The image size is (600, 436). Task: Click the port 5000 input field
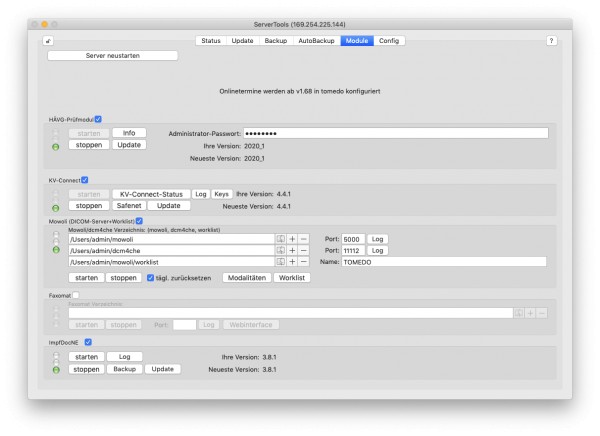[x=353, y=239]
